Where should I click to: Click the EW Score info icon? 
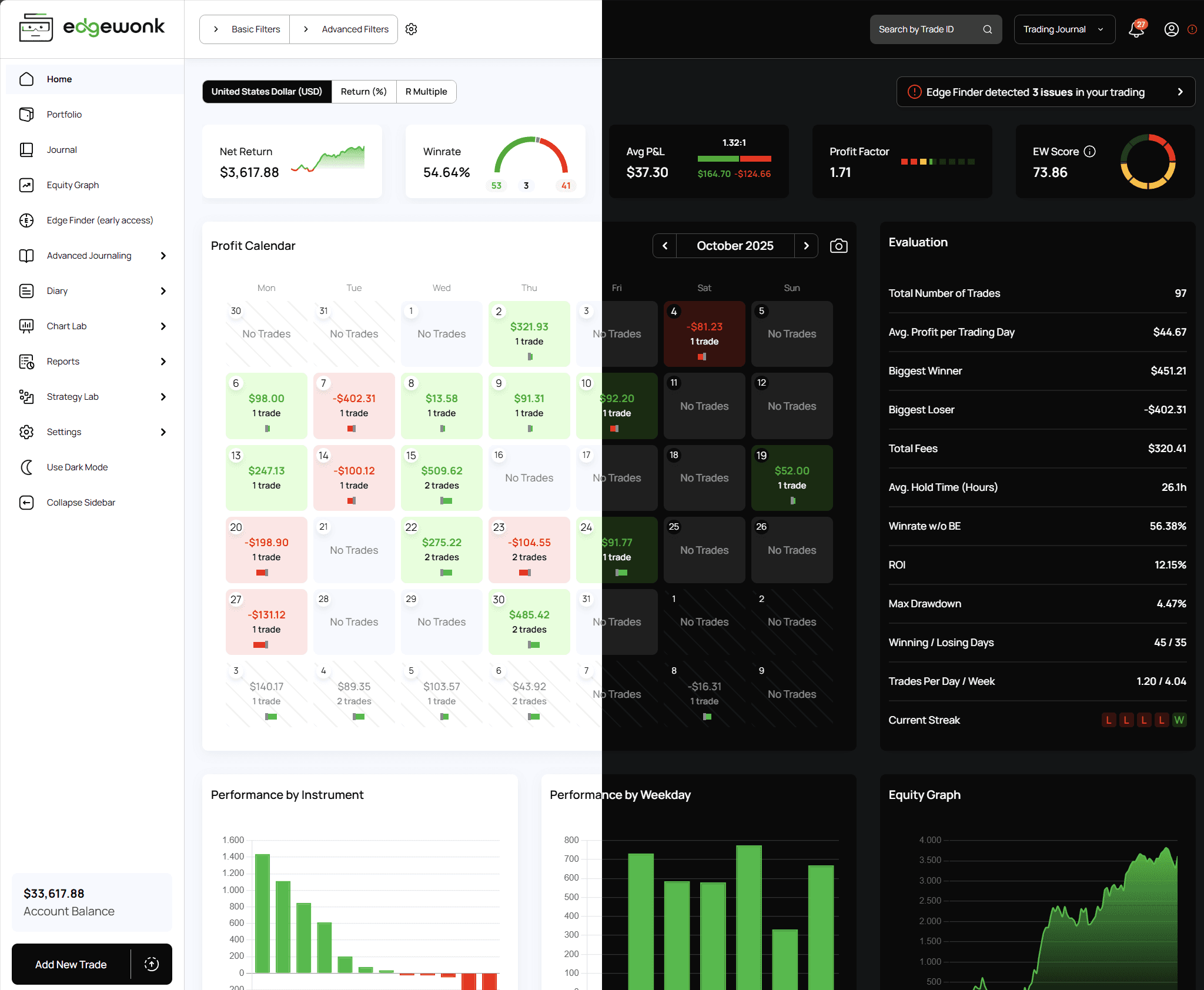coord(1089,152)
